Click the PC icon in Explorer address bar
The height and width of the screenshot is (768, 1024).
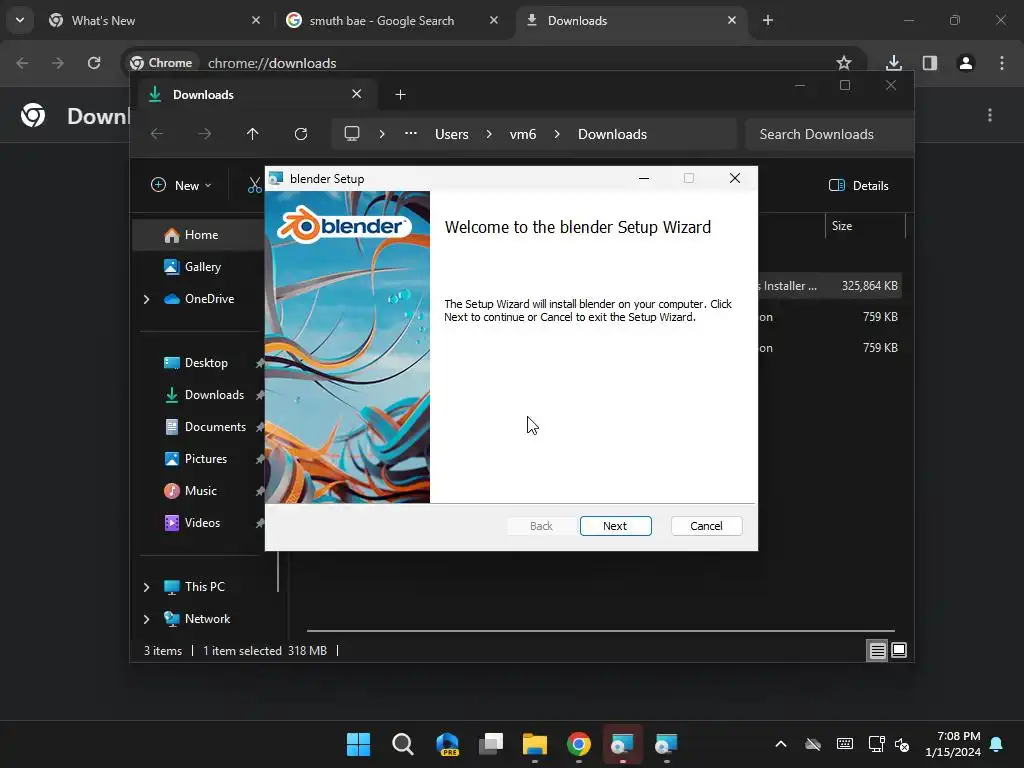352,134
